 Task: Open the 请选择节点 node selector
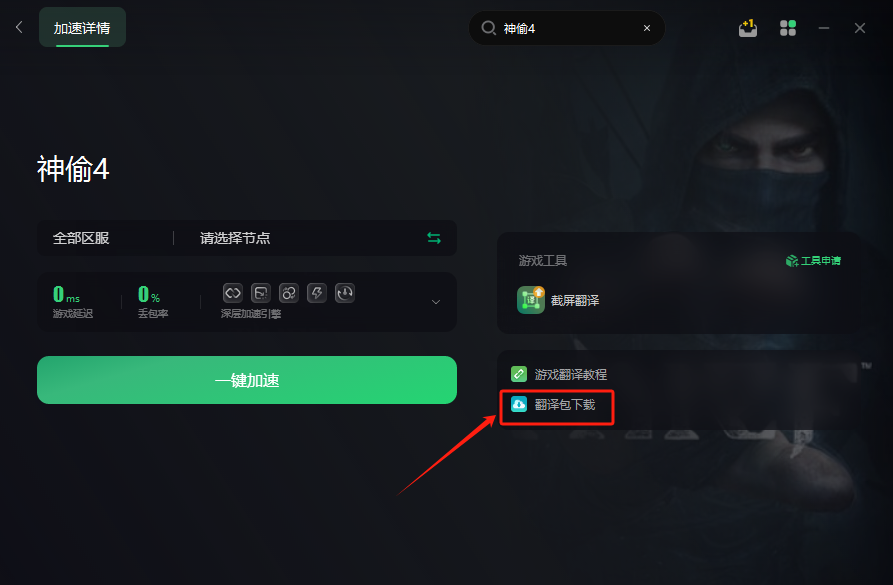(235, 238)
